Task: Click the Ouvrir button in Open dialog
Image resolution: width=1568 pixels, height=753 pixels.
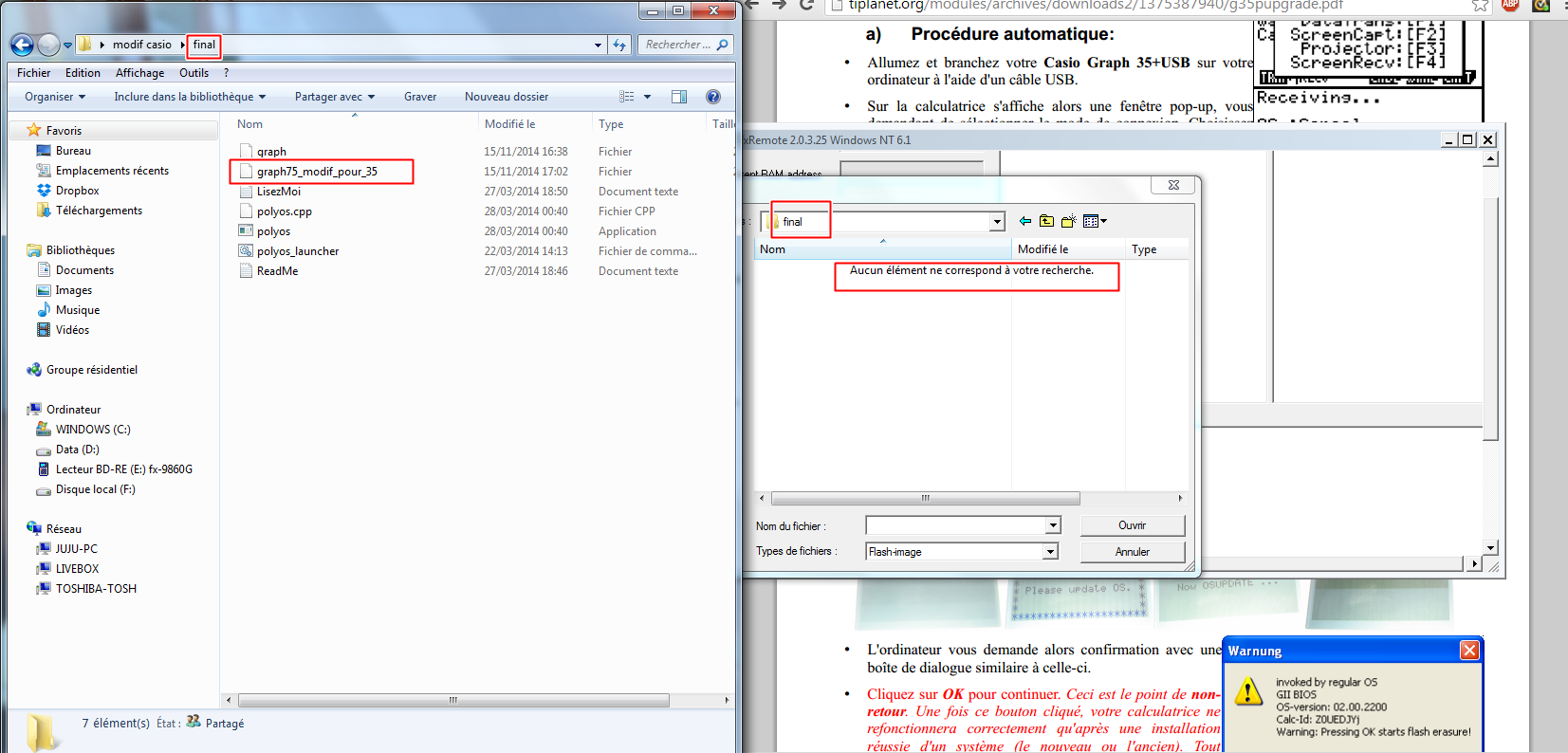Action: [x=1133, y=525]
